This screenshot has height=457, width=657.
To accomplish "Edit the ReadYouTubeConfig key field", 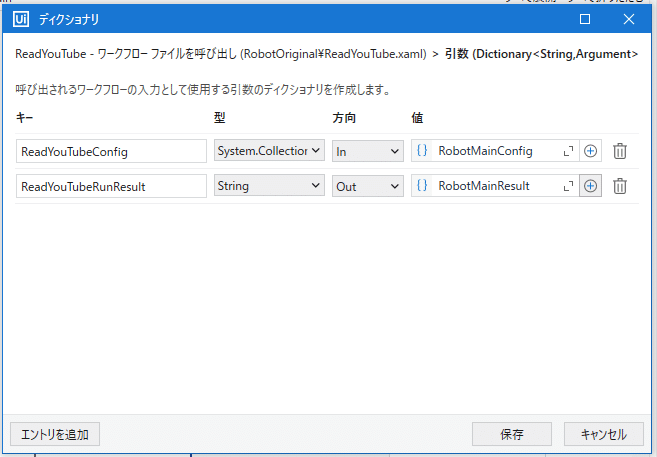I will click(111, 151).
